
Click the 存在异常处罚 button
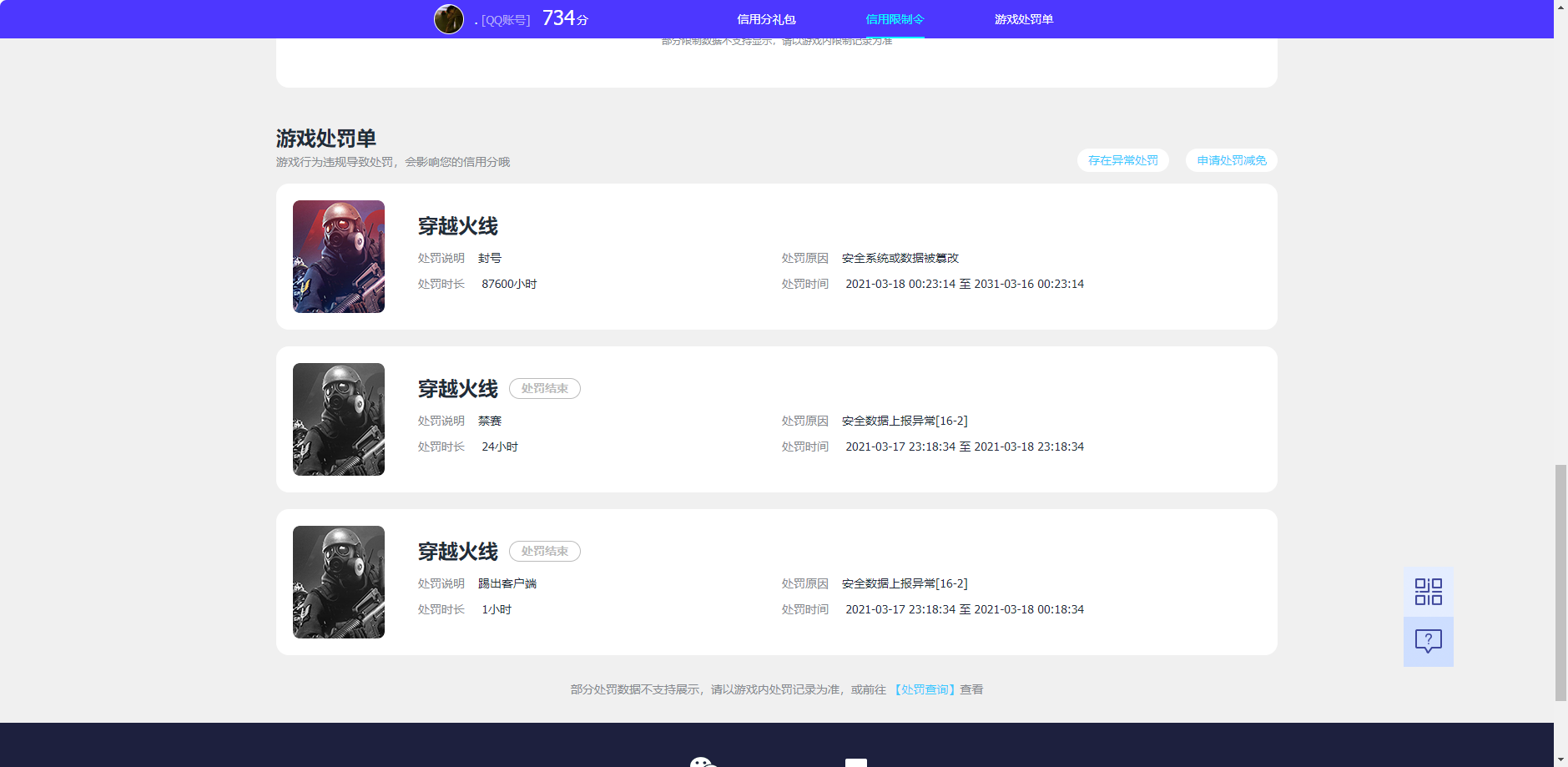click(x=1122, y=160)
